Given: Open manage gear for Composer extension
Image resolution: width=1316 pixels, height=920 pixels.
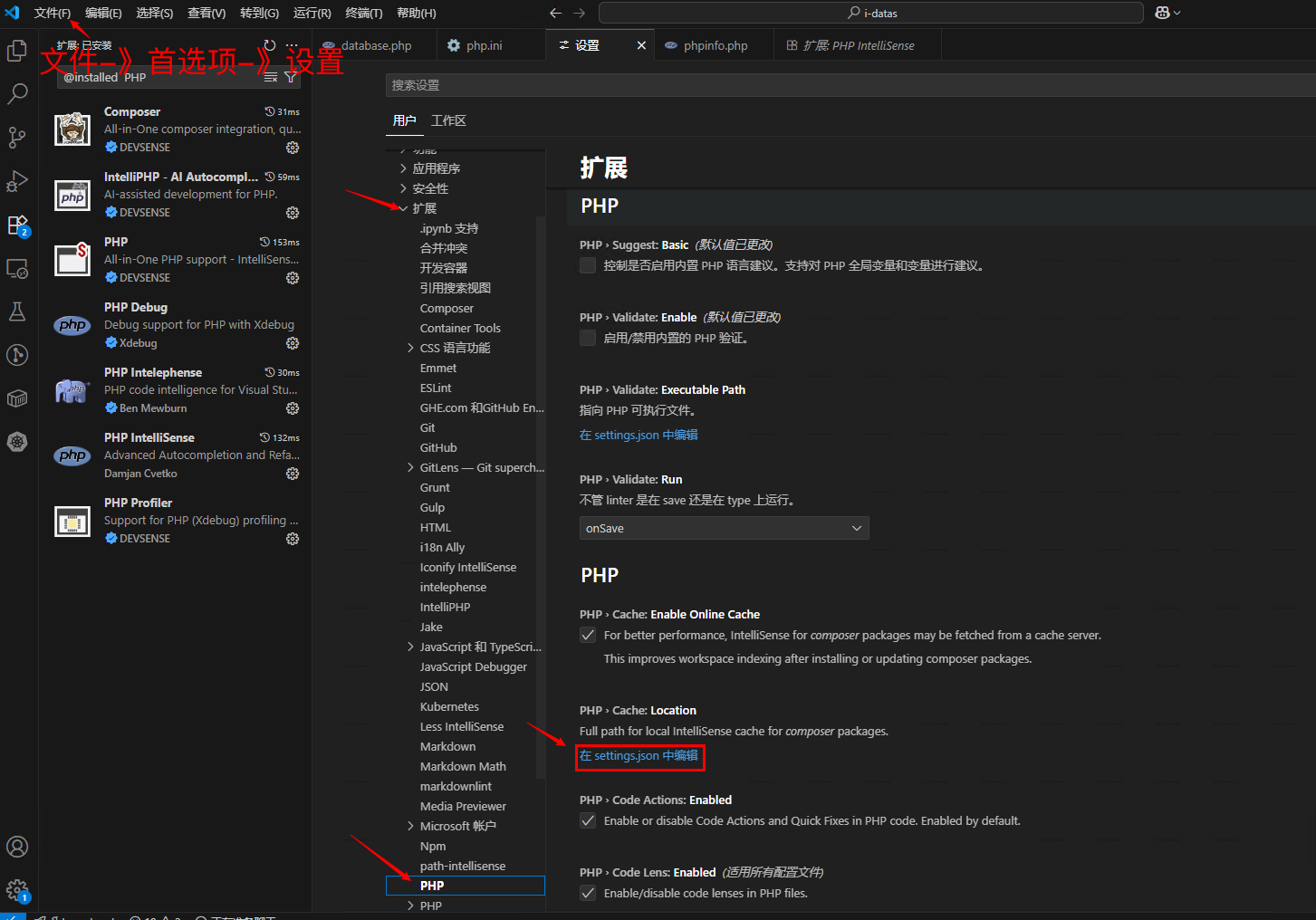Looking at the screenshot, I should (x=293, y=148).
